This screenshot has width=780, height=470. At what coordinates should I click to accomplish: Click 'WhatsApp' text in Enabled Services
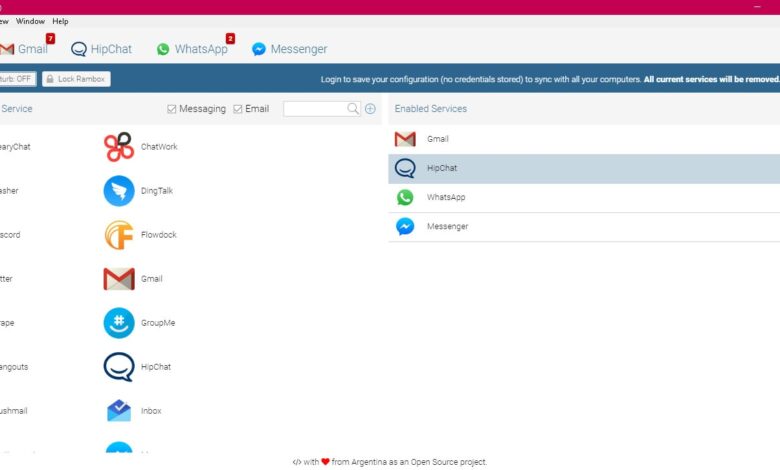tap(446, 197)
